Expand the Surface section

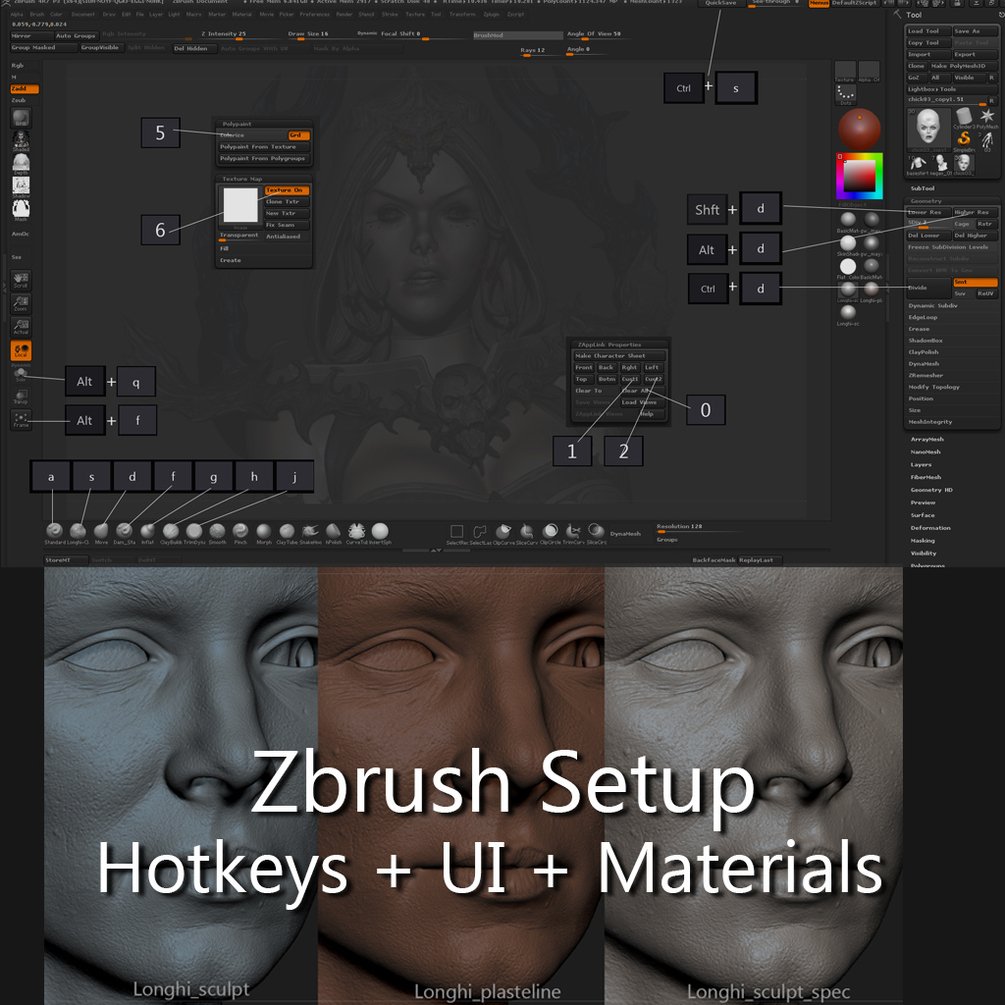coord(922,515)
